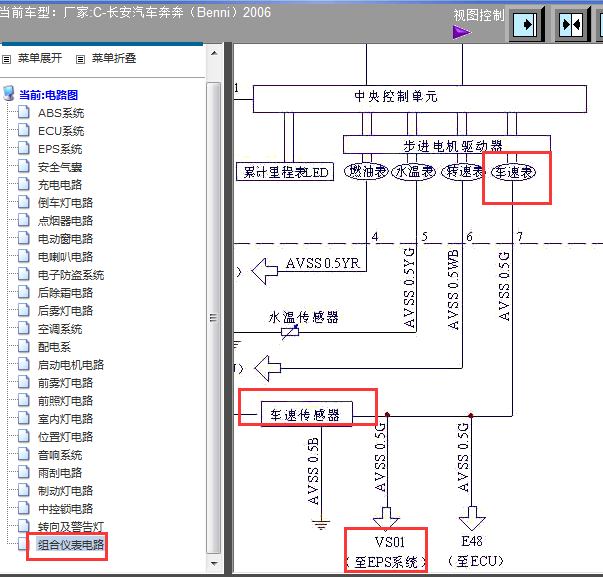603x577 pixels.
Task: Click the icon beside 菜单折叠
Action: pos(80,59)
